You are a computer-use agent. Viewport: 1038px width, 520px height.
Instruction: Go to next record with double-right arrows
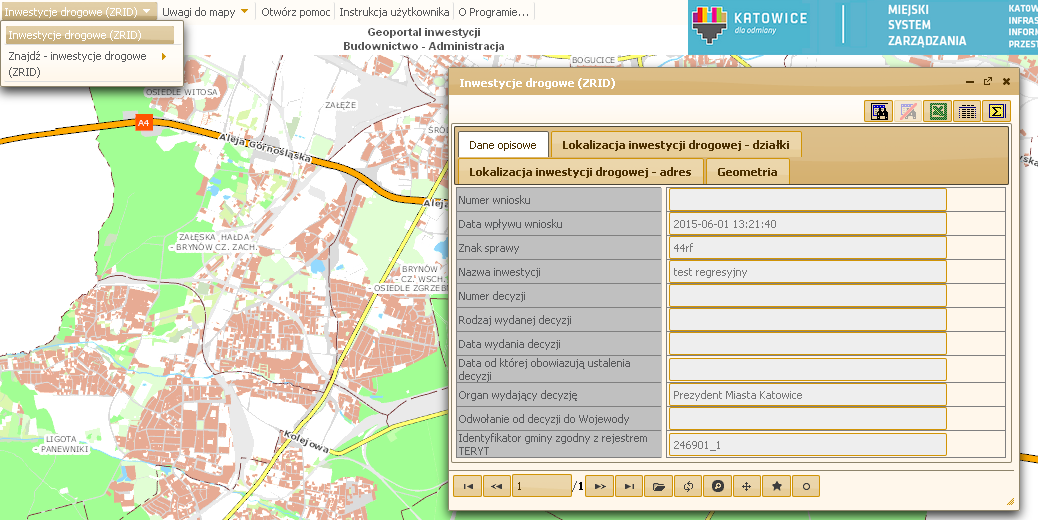point(600,486)
